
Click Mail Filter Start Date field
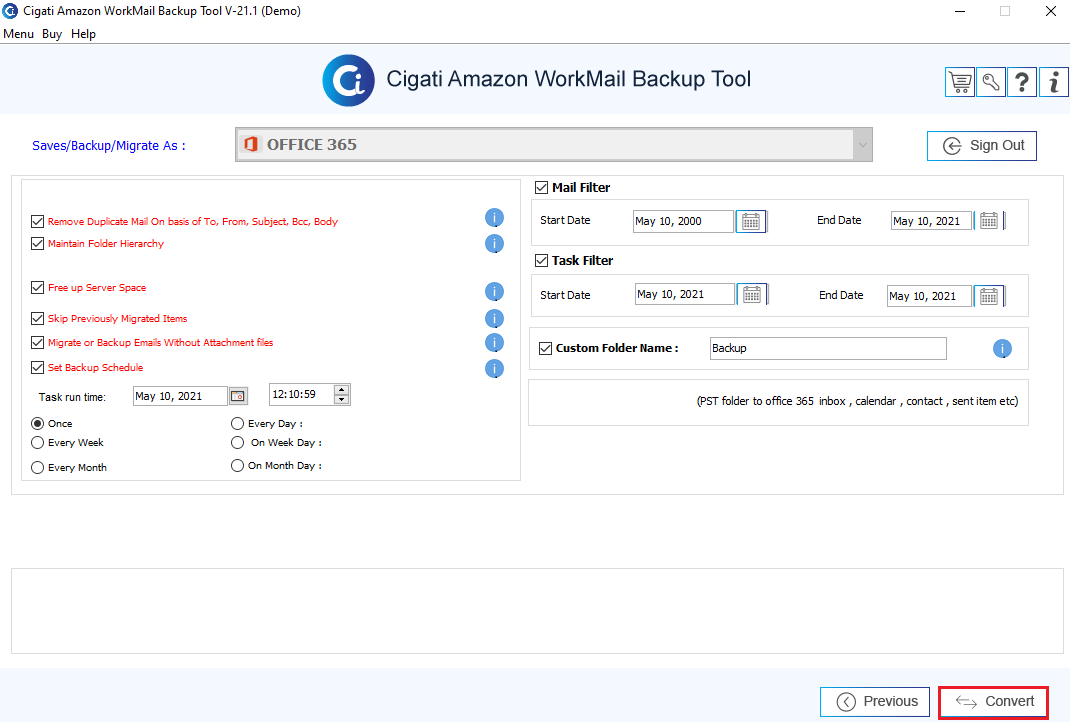click(x=683, y=221)
